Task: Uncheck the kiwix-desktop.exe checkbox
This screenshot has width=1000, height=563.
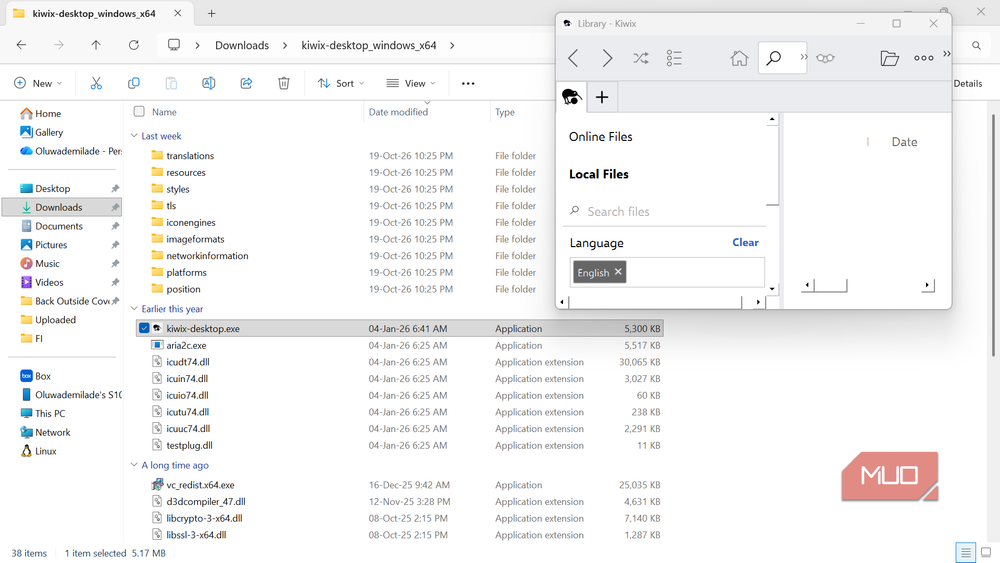Action: (144, 328)
